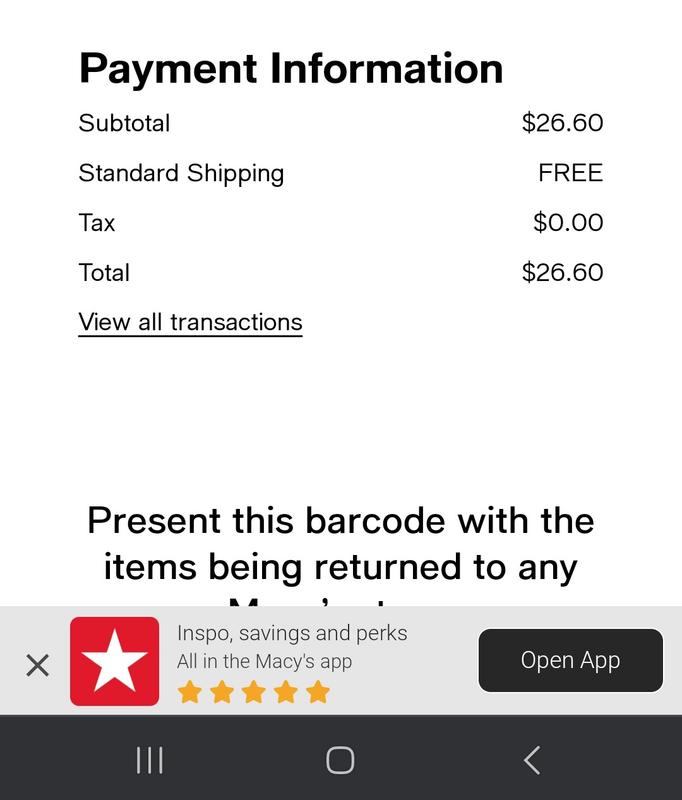Open the View all transactions link
The image size is (682, 800).
click(x=190, y=322)
